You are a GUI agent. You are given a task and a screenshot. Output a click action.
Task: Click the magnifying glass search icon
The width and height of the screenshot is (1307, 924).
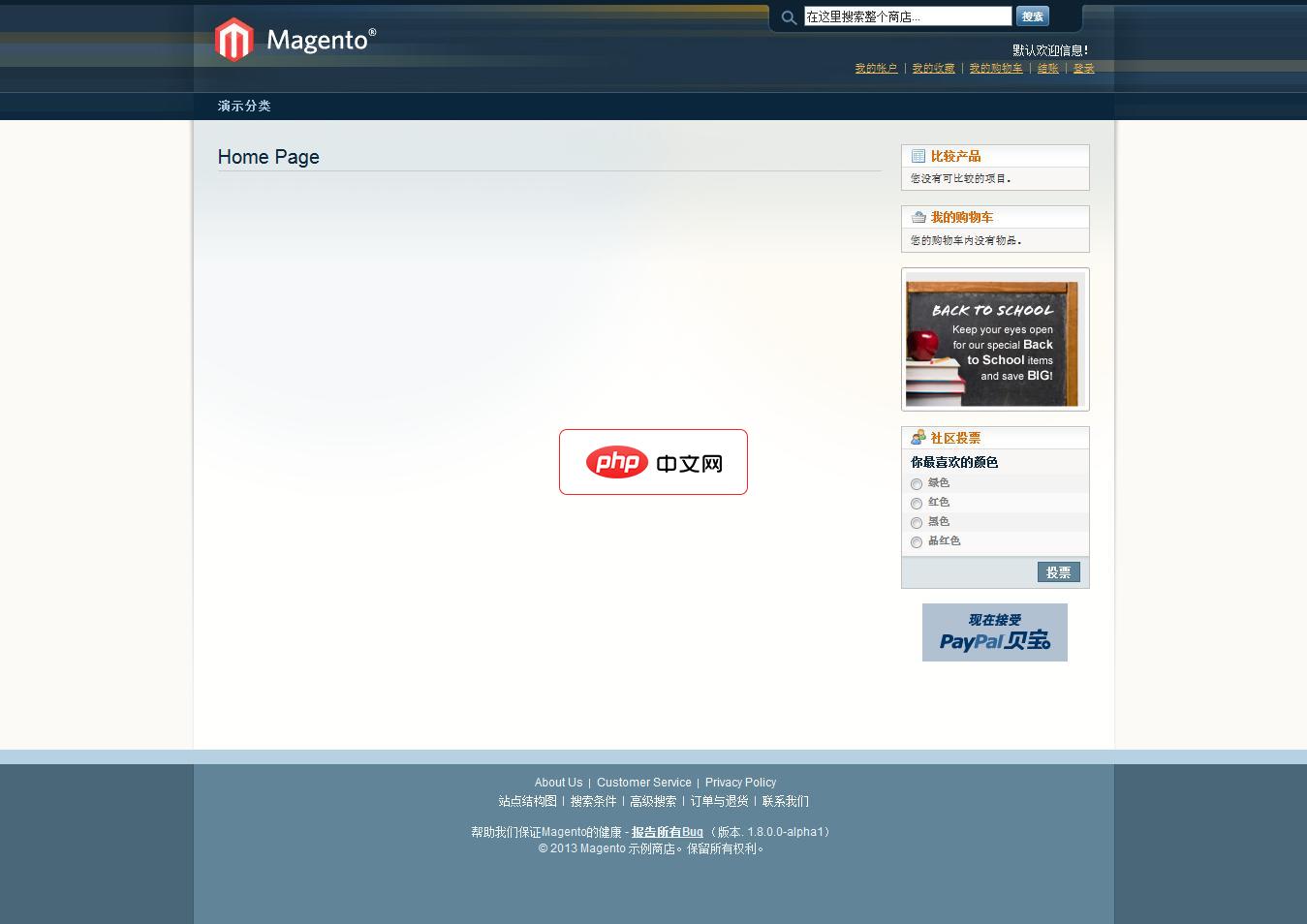(x=789, y=17)
